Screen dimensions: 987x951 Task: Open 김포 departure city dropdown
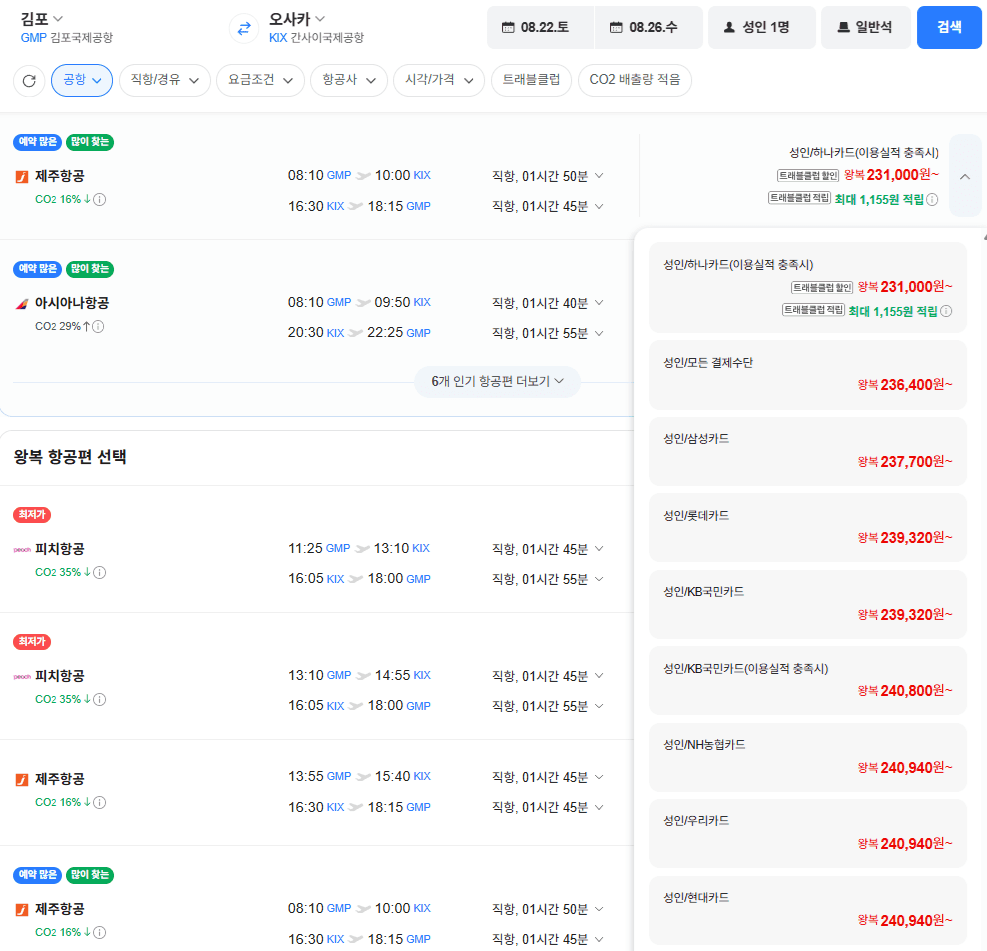tap(42, 18)
